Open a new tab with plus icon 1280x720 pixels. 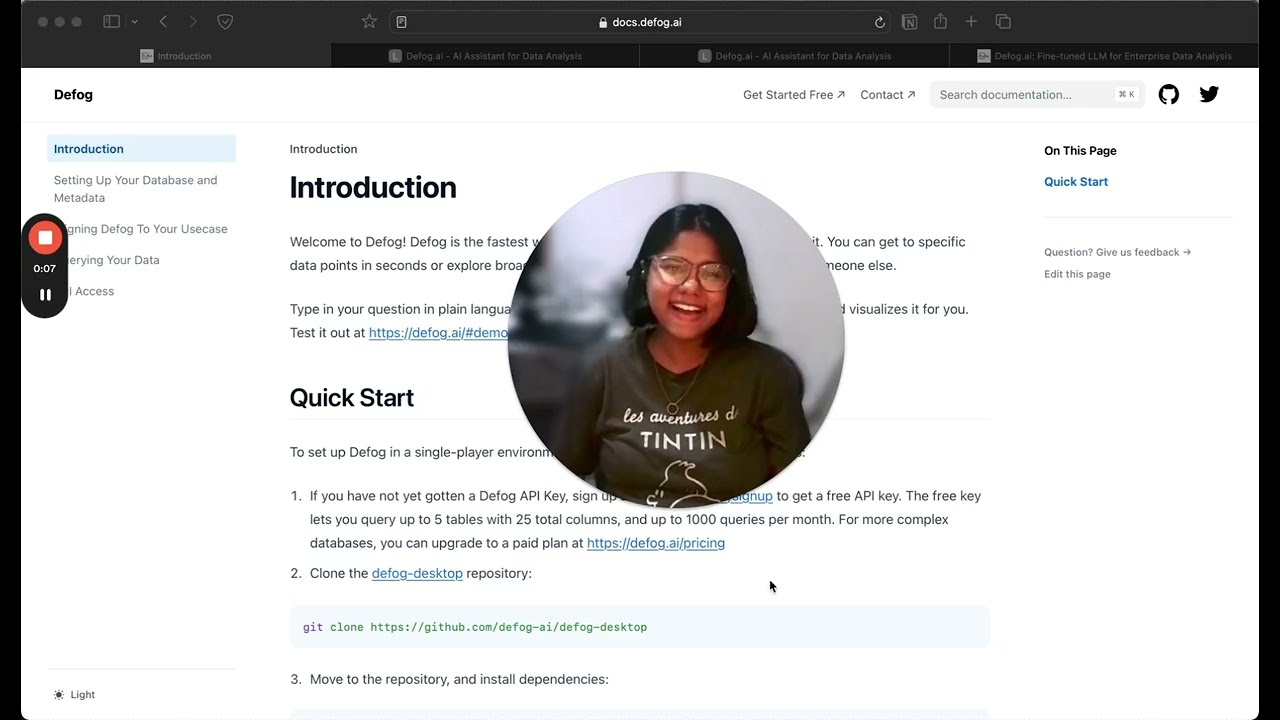[x=971, y=22]
